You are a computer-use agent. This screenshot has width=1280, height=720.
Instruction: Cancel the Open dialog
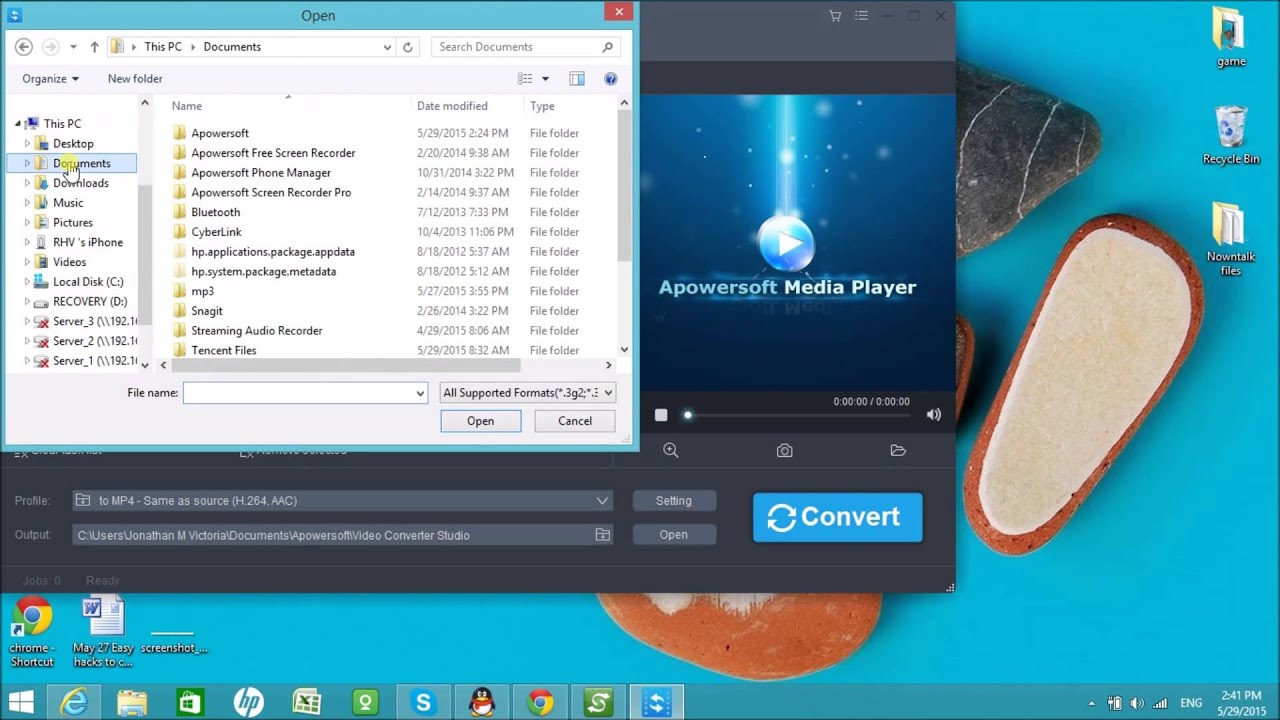pos(575,421)
